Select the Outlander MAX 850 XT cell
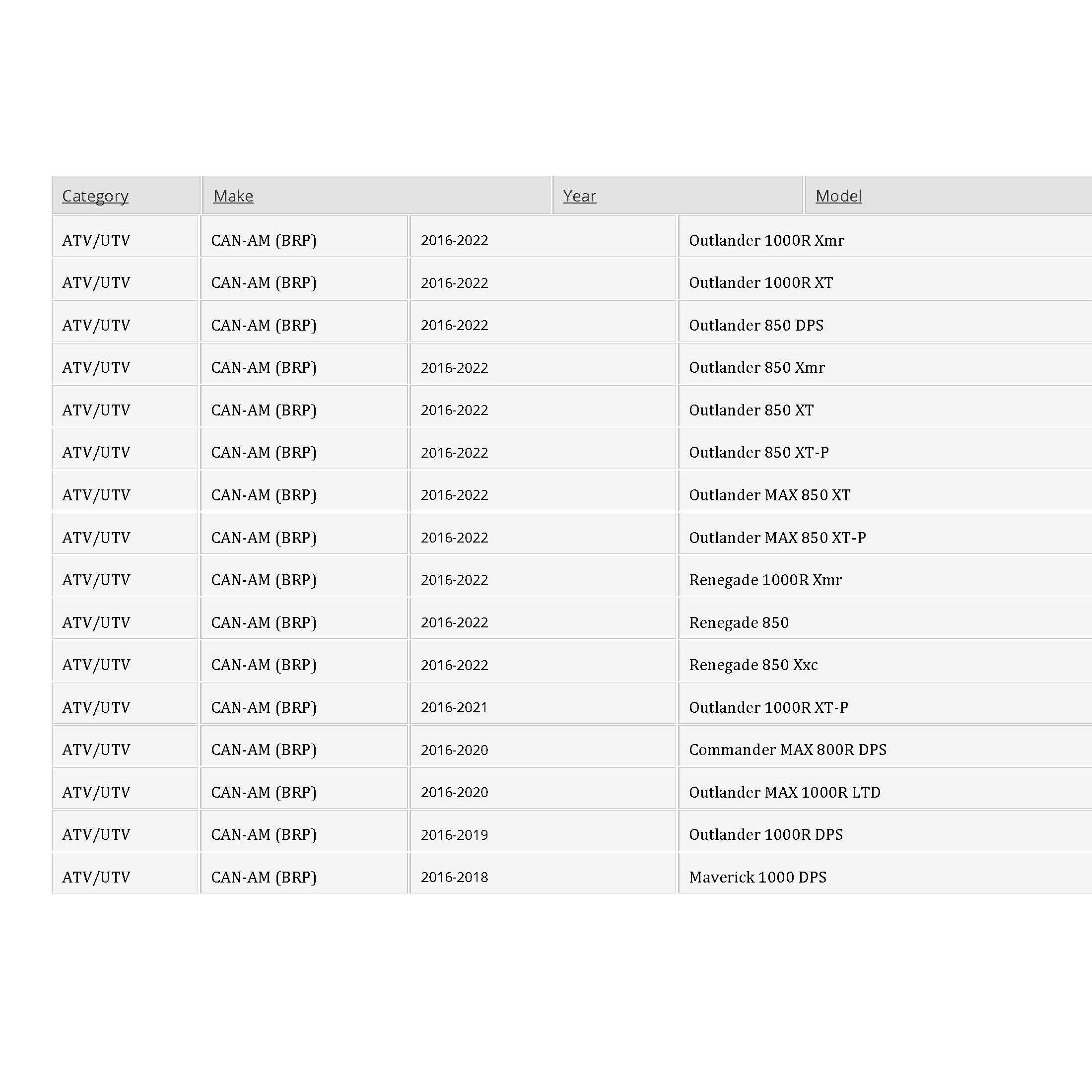This screenshot has width=1092, height=1092. coord(885,490)
